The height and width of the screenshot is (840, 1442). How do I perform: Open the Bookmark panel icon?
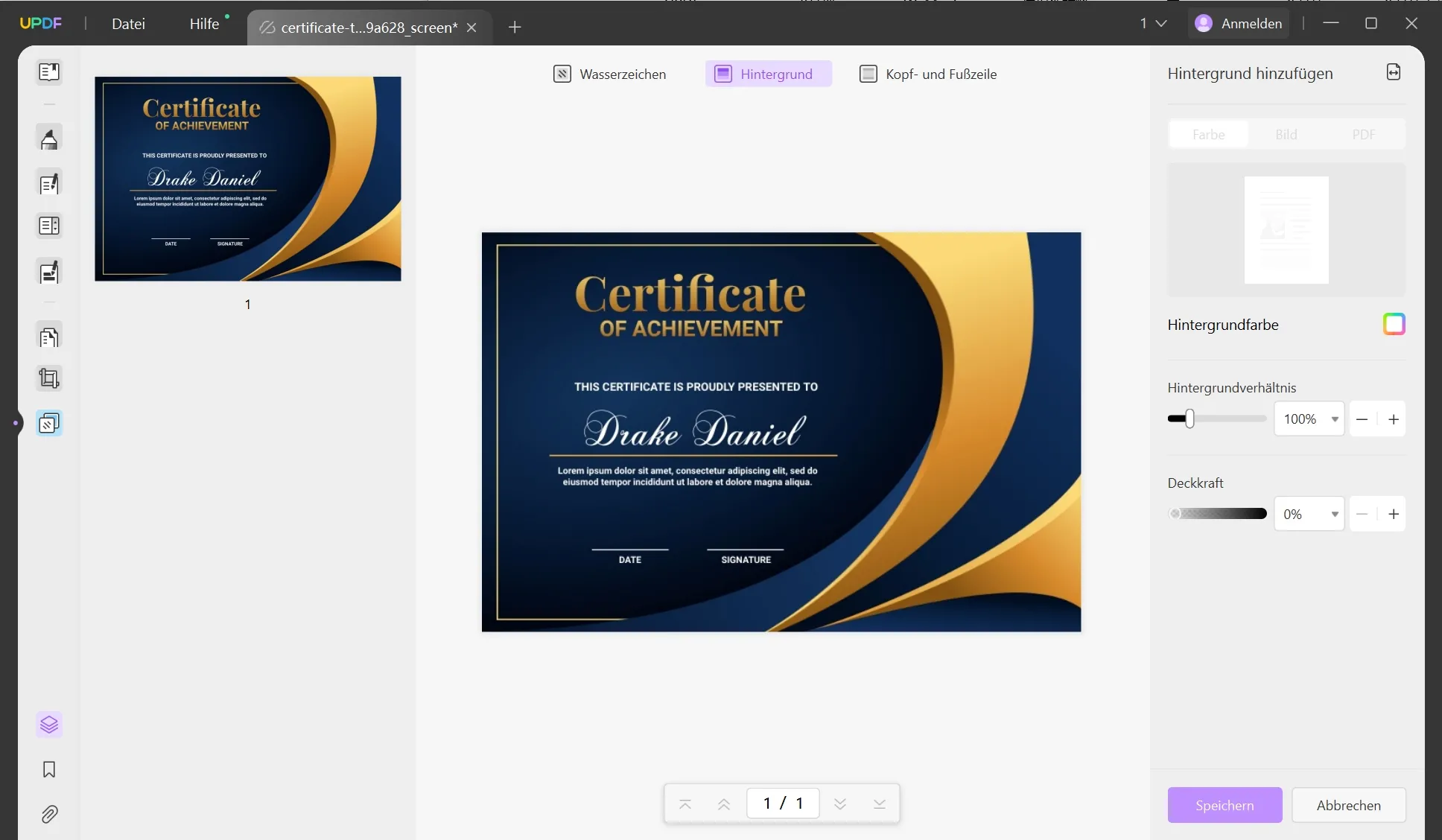[49, 769]
